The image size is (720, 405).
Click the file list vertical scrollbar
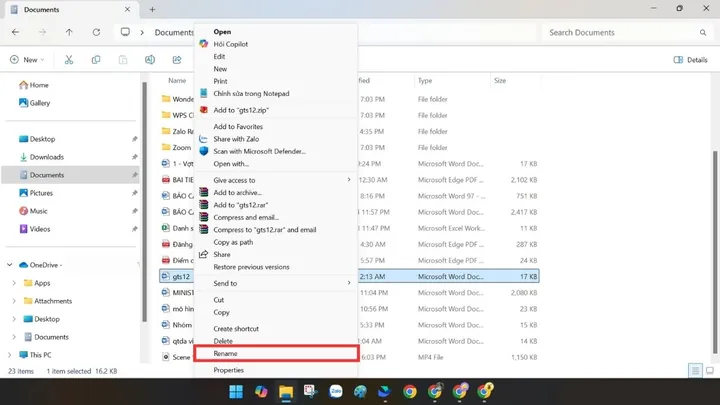(714, 252)
